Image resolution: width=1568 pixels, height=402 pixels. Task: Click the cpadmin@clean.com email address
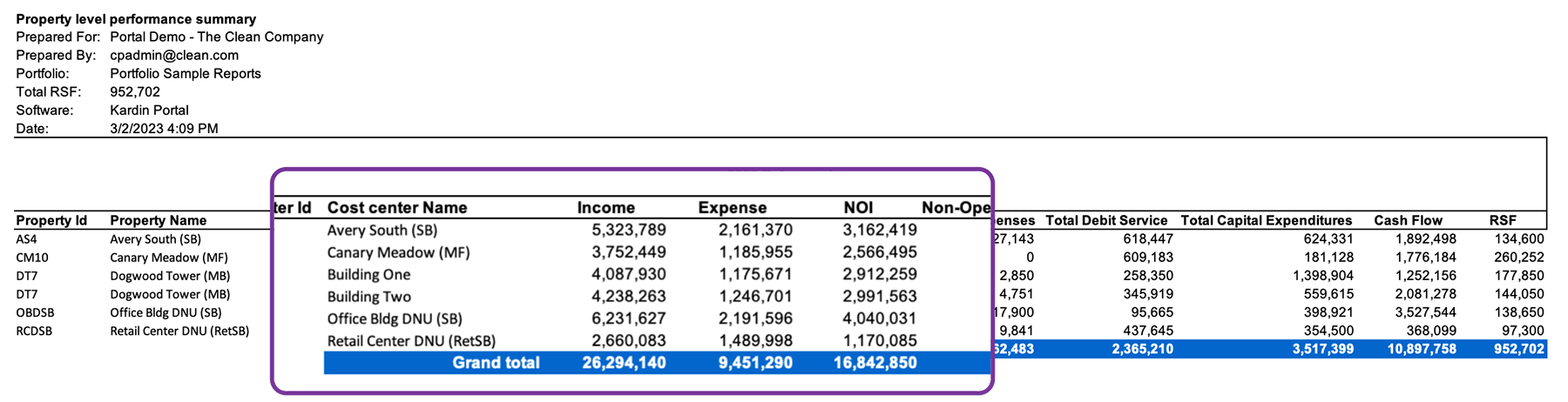point(174,56)
